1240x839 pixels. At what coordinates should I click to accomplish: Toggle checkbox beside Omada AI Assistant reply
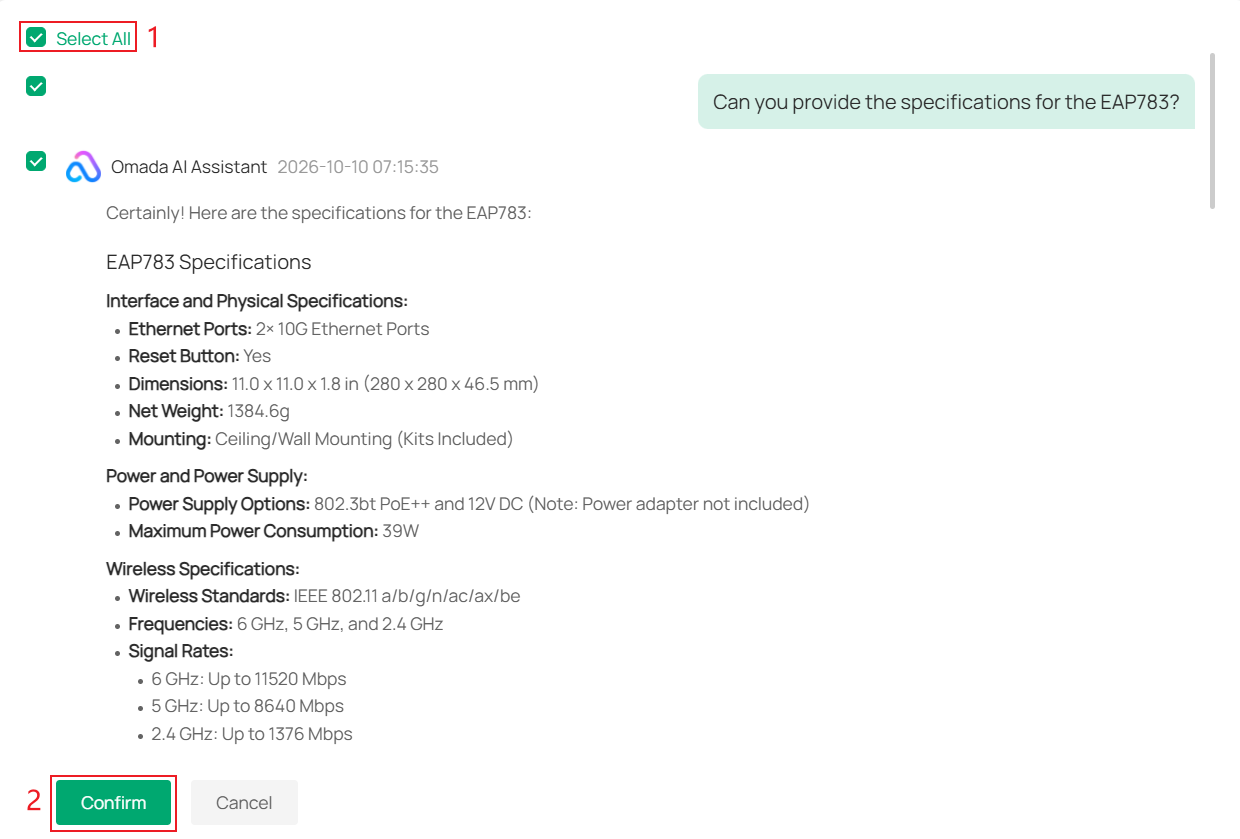click(36, 160)
